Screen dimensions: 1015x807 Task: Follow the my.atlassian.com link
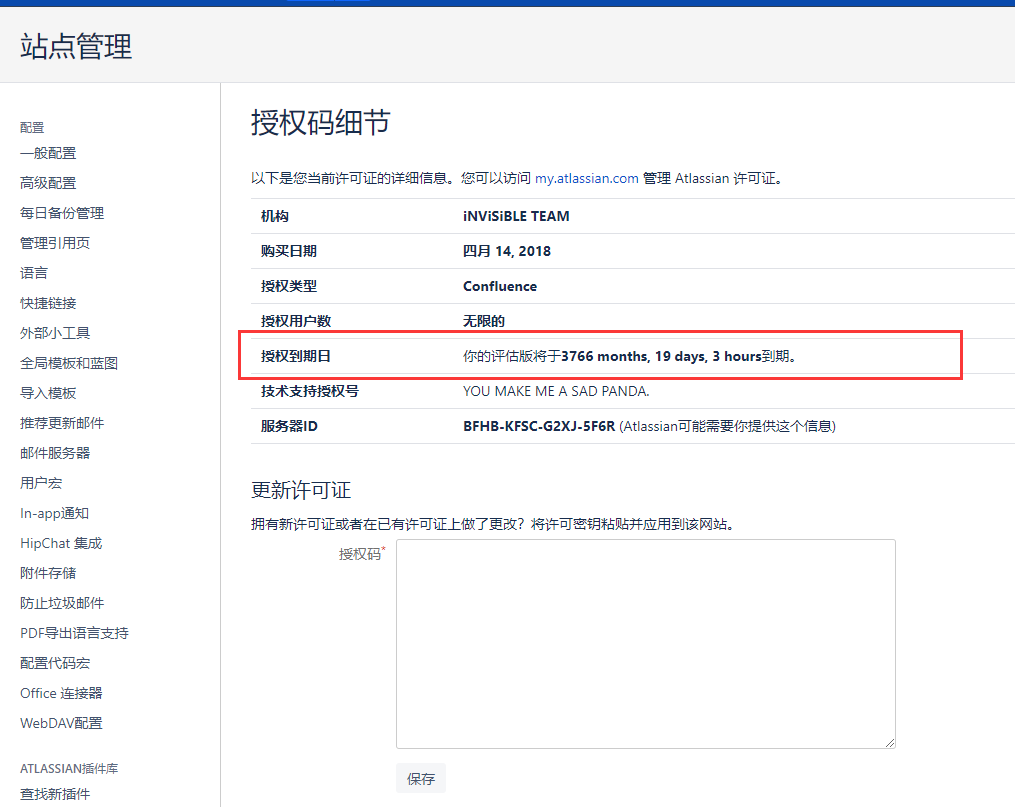[x=586, y=179]
